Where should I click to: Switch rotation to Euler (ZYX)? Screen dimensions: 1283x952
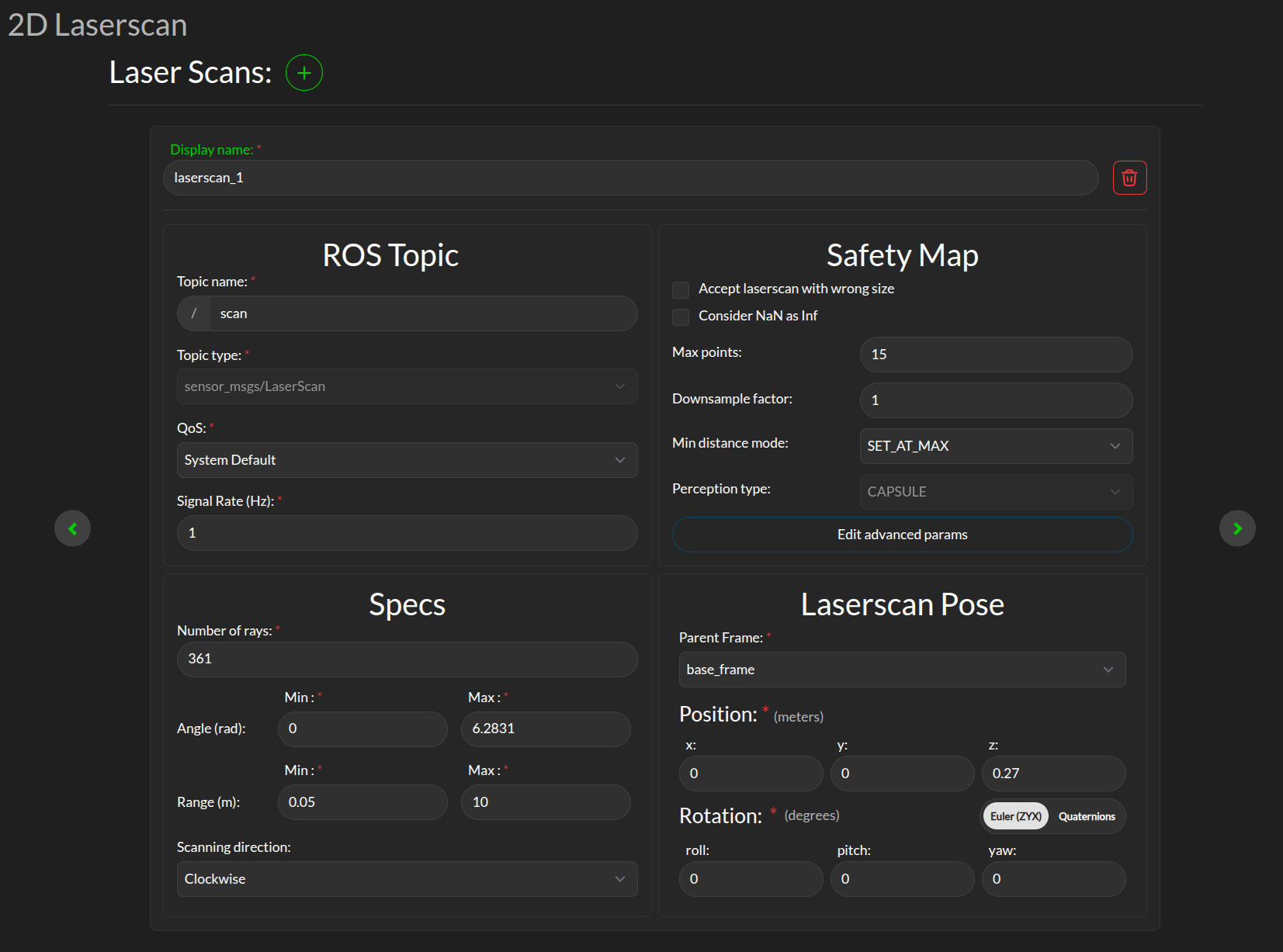(x=1015, y=816)
